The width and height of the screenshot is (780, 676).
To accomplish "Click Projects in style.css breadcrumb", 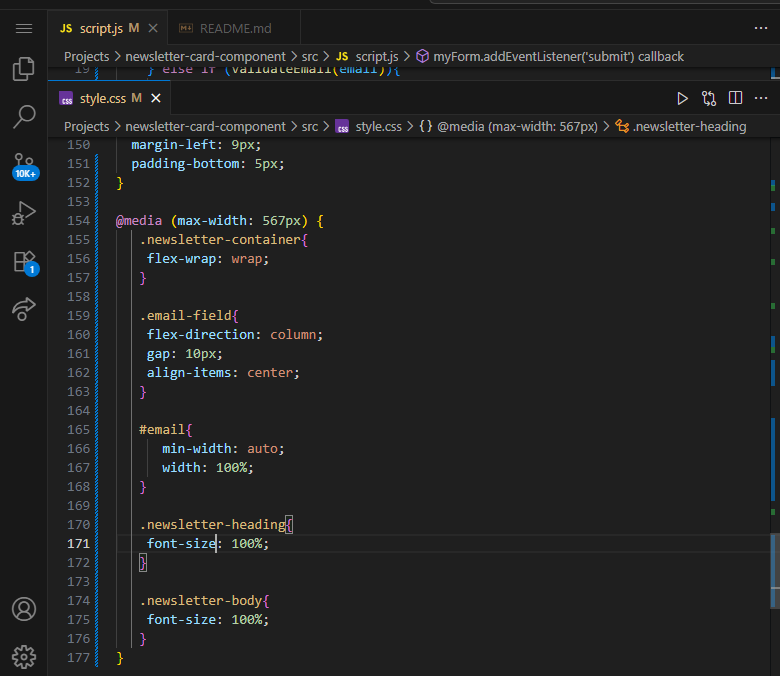I will (87, 127).
